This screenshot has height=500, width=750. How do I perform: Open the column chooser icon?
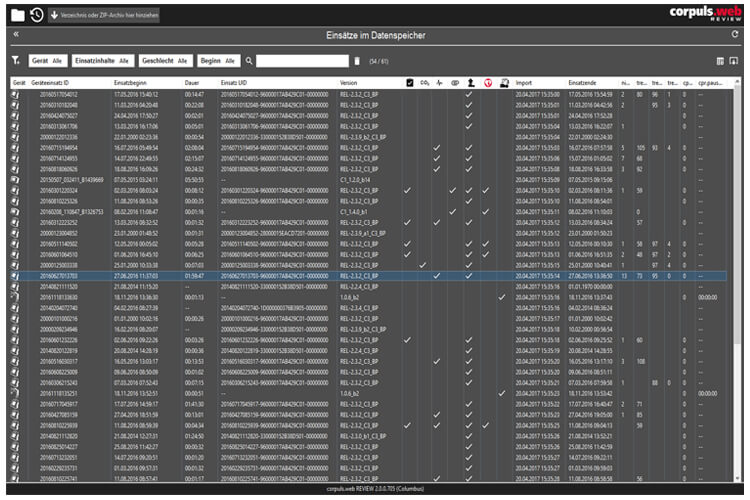720,61
